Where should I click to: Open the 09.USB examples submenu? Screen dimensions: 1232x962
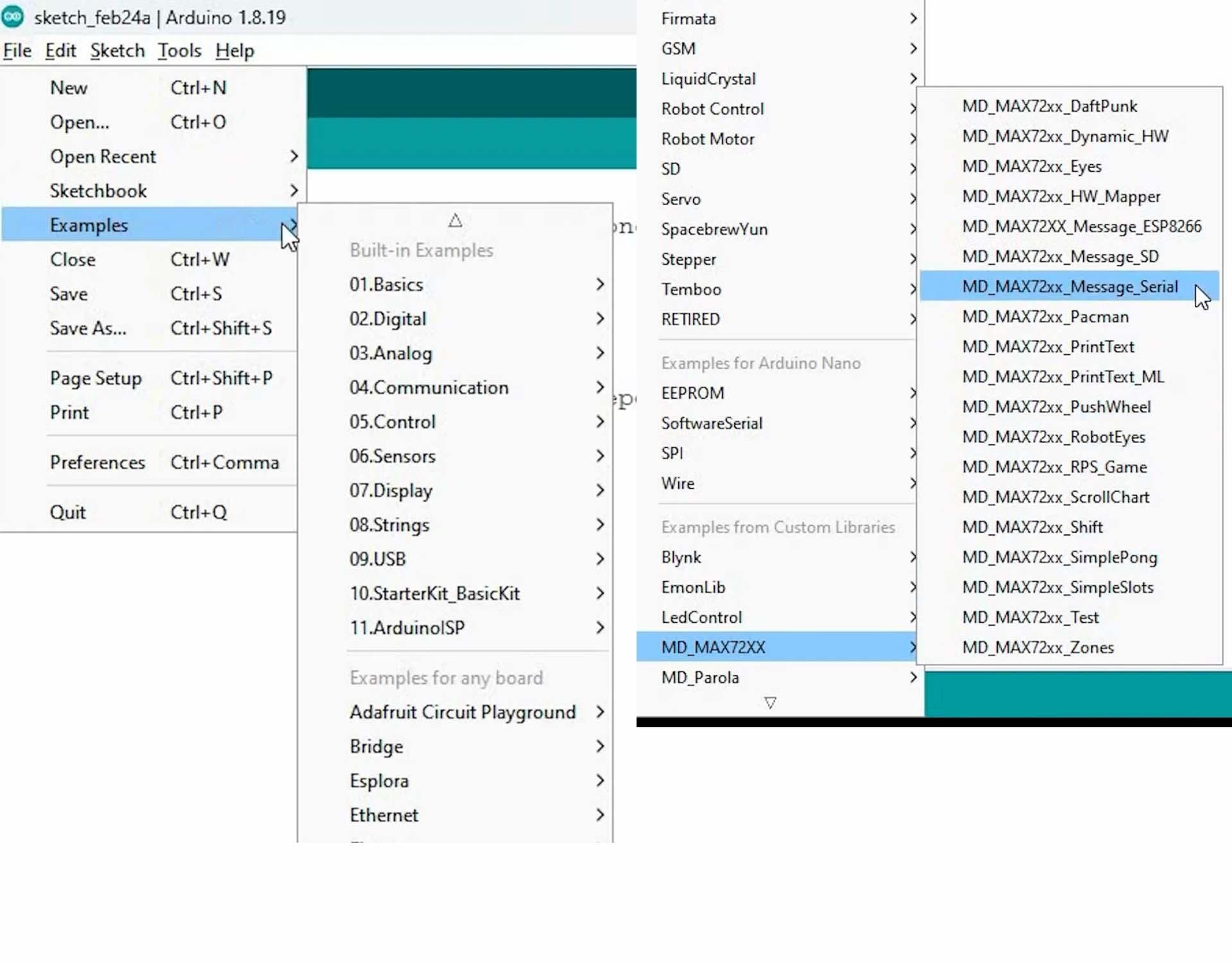pyautogui.click(x=456, y=559)
